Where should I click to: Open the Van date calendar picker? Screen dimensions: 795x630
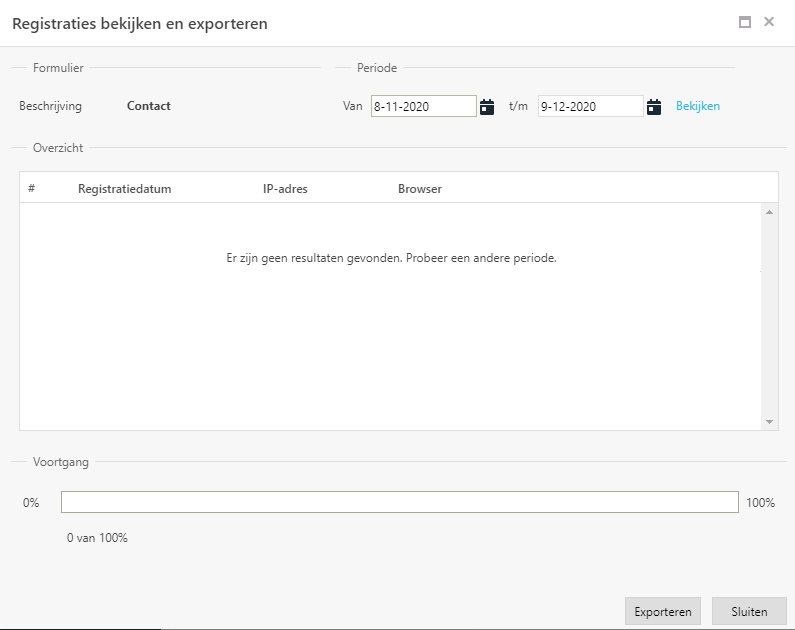[487, 107]
